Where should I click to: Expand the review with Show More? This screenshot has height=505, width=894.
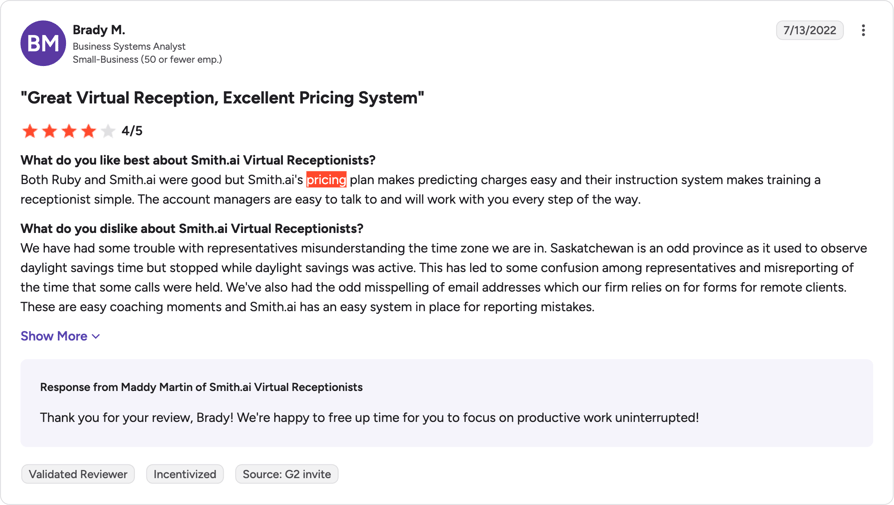click(x=60, y=336)
